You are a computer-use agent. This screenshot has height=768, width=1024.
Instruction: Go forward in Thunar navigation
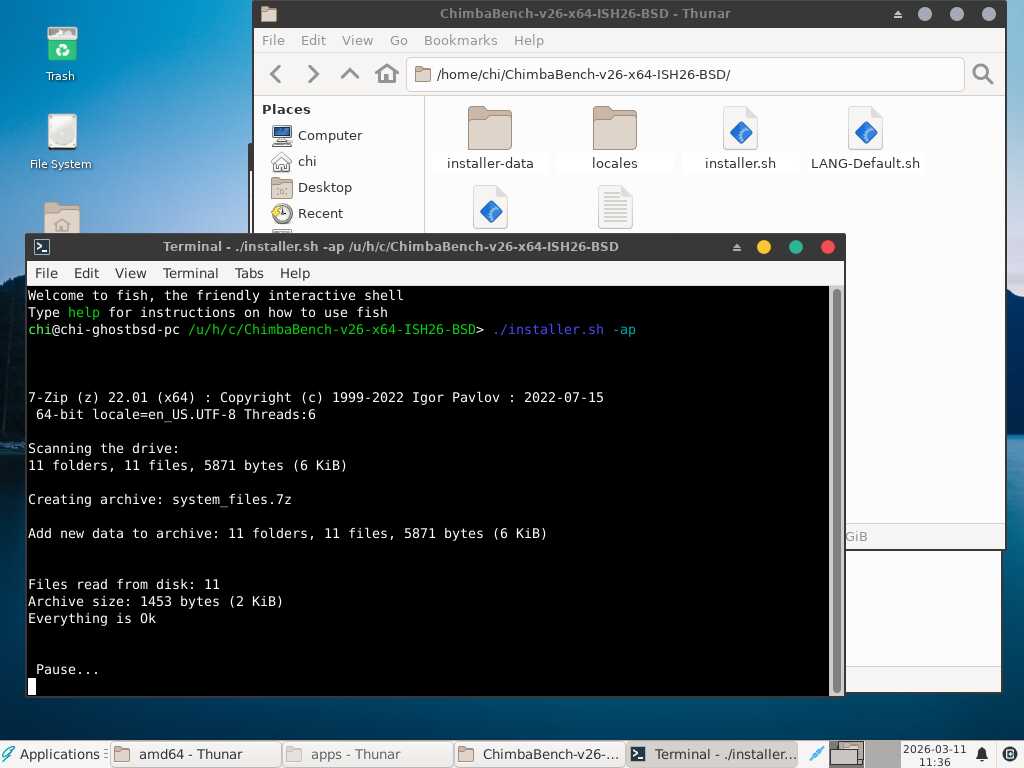[x=313, y=74]
